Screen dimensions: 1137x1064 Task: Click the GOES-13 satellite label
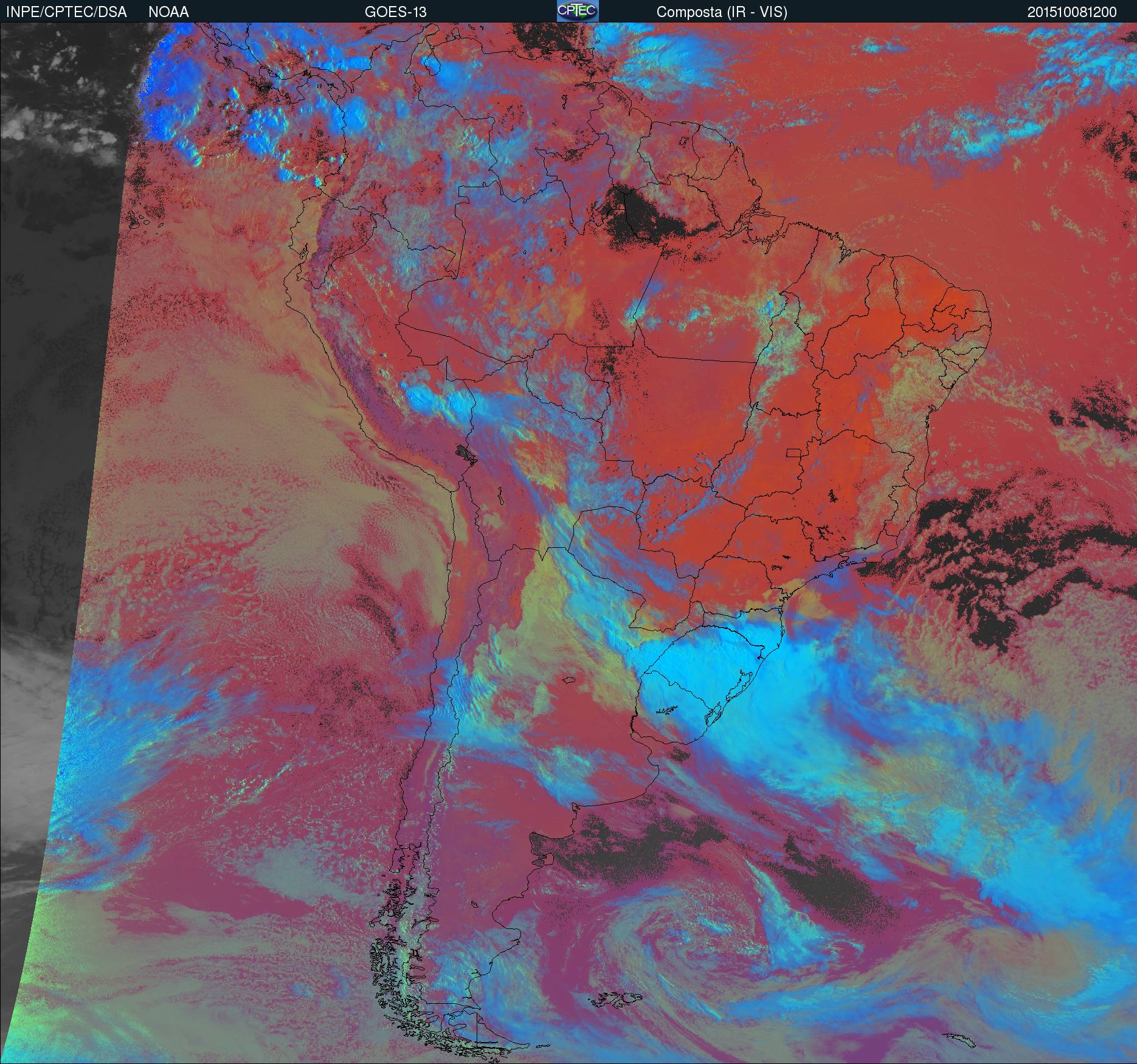(x=395, y=12)
